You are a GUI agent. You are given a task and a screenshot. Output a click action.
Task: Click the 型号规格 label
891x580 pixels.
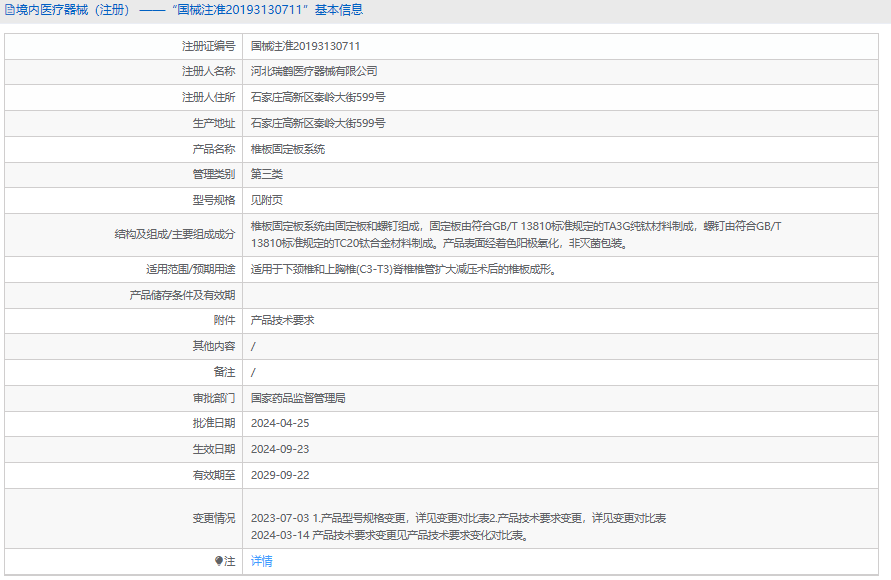point(214,200)
